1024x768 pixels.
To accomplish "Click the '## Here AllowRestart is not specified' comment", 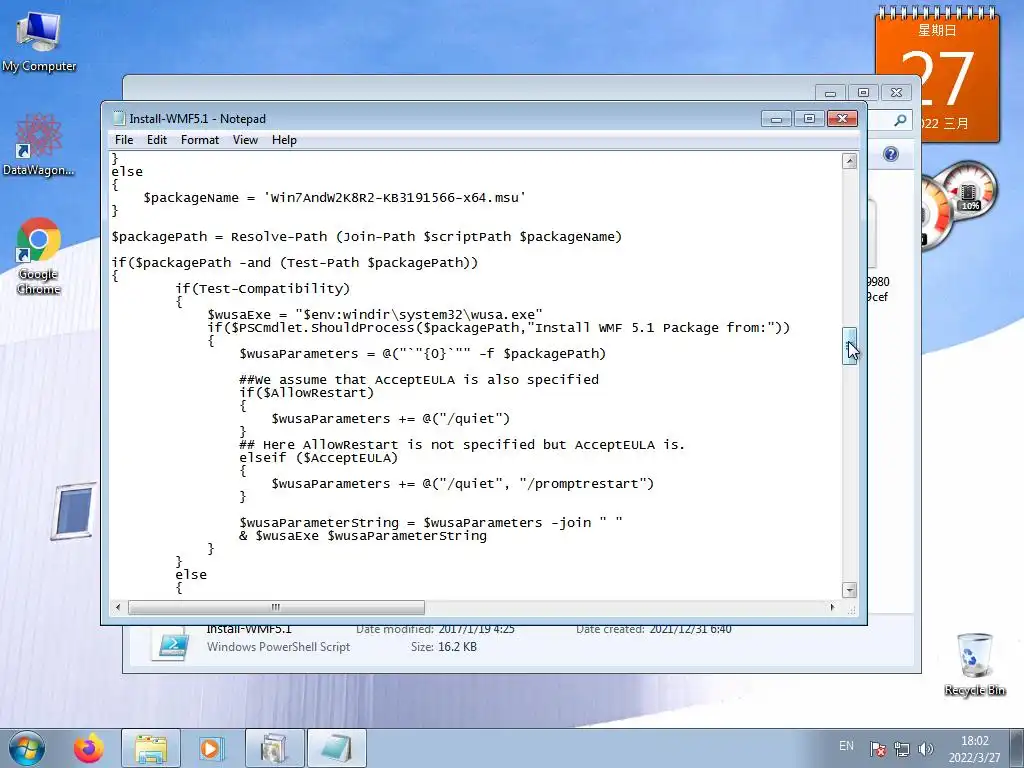I will (462, 445).
